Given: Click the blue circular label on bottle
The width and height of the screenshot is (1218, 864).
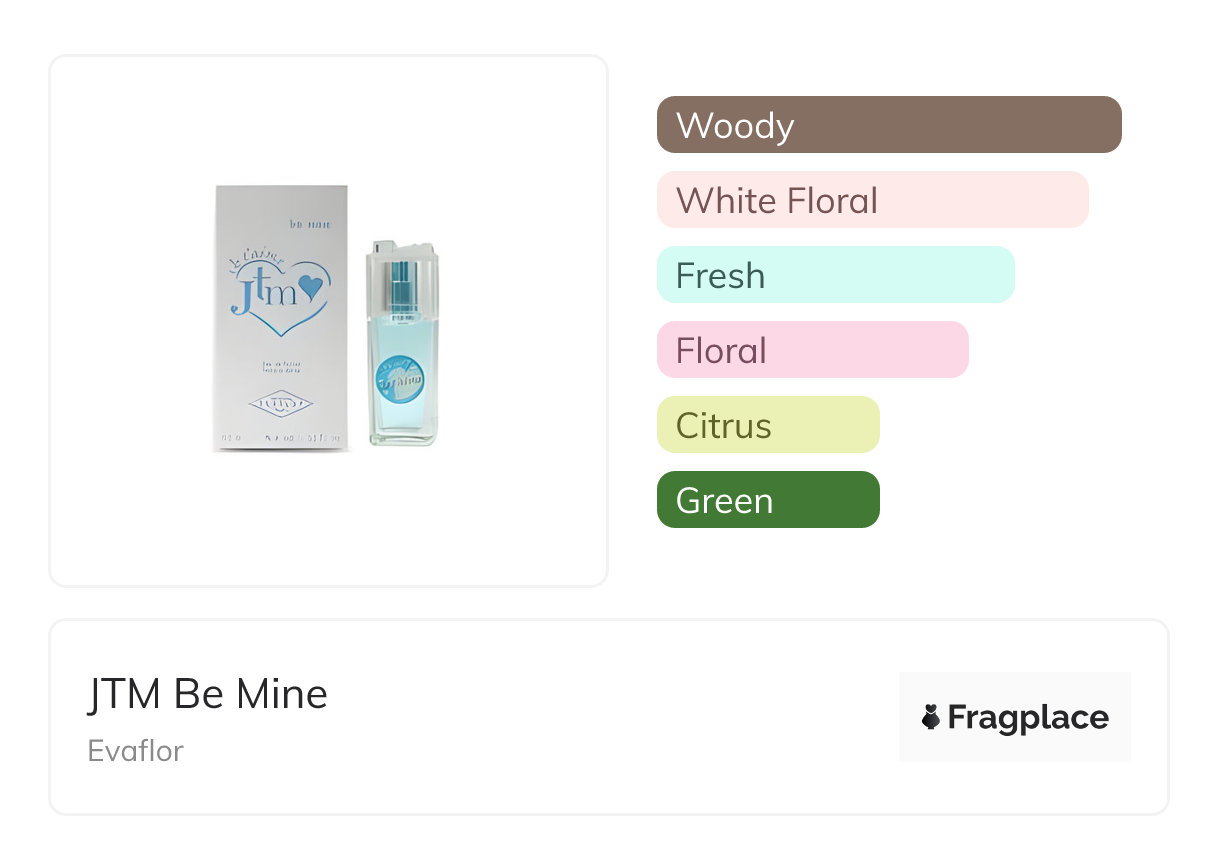Looking at the screenshot, I should click(399, 381).
